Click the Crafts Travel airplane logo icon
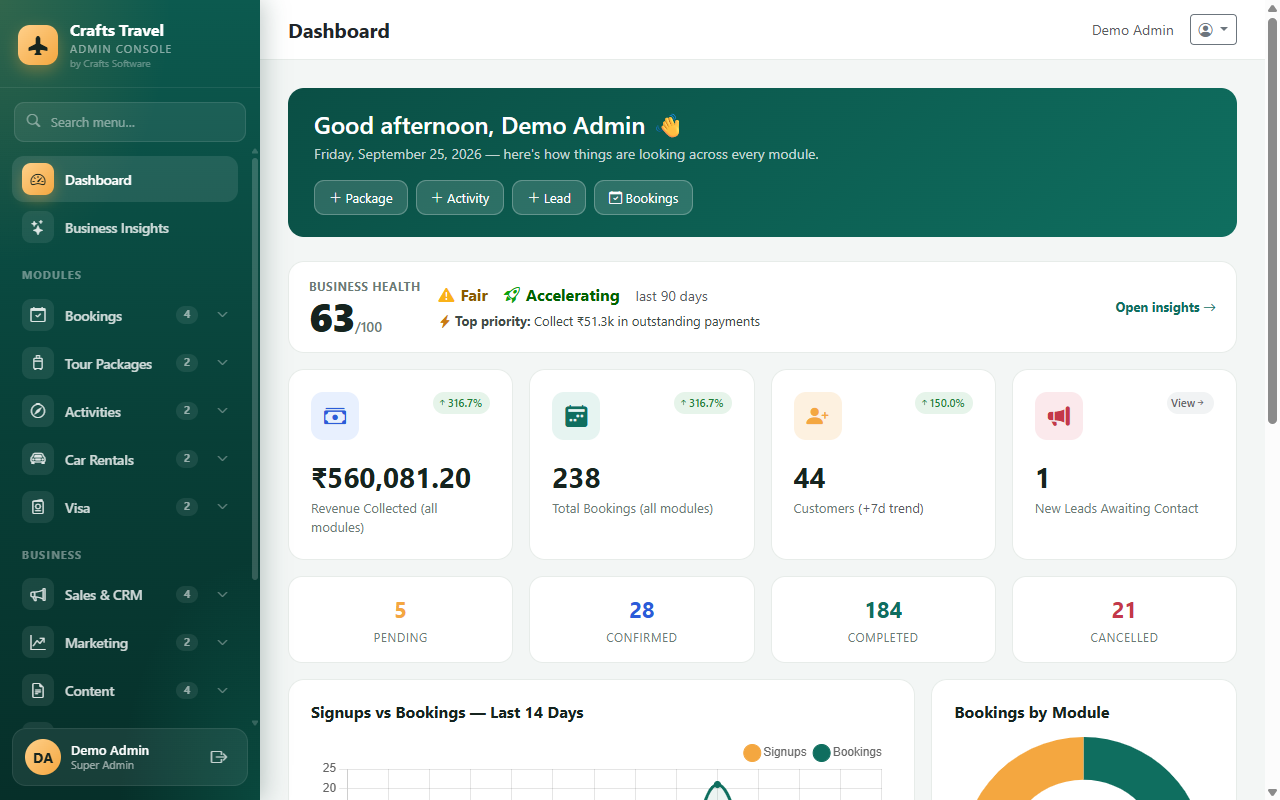 click(x=38, y=45)
